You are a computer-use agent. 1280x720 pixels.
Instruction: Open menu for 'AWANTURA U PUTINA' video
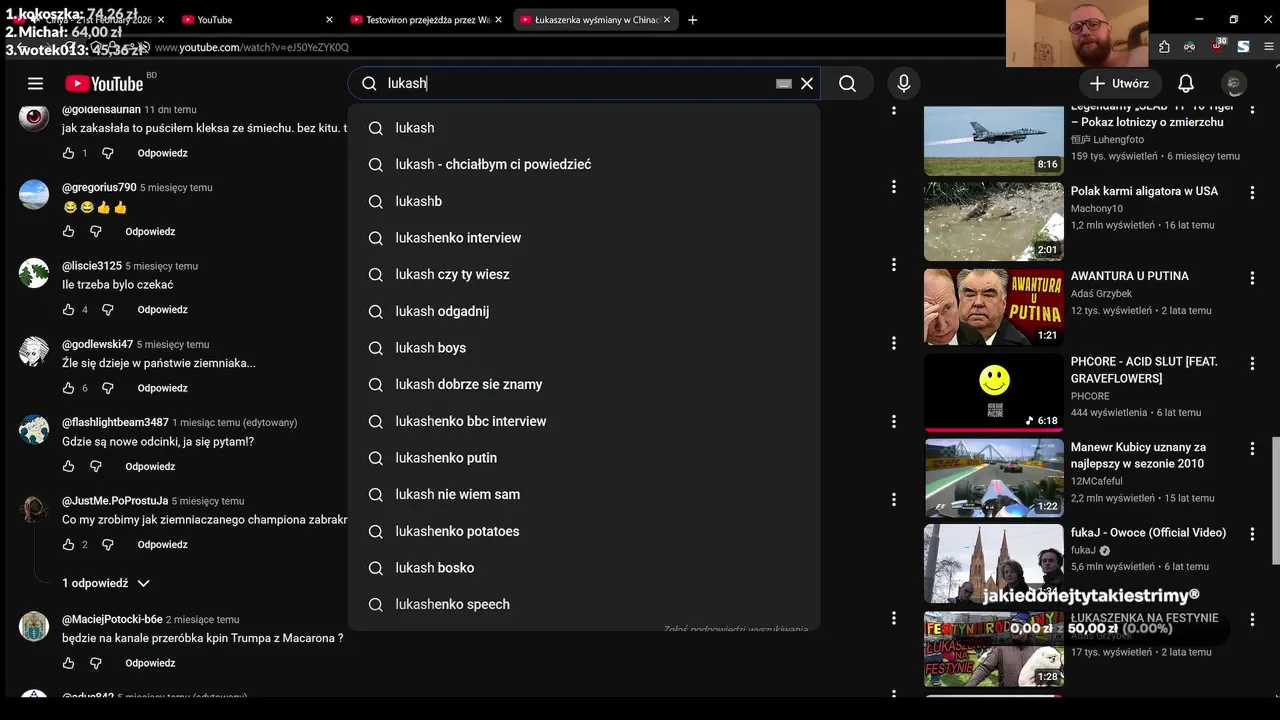tap(1252, 278)
